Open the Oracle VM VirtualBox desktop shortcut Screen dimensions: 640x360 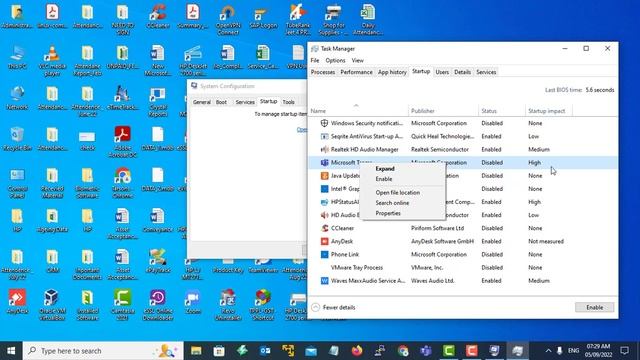point(52,305)
